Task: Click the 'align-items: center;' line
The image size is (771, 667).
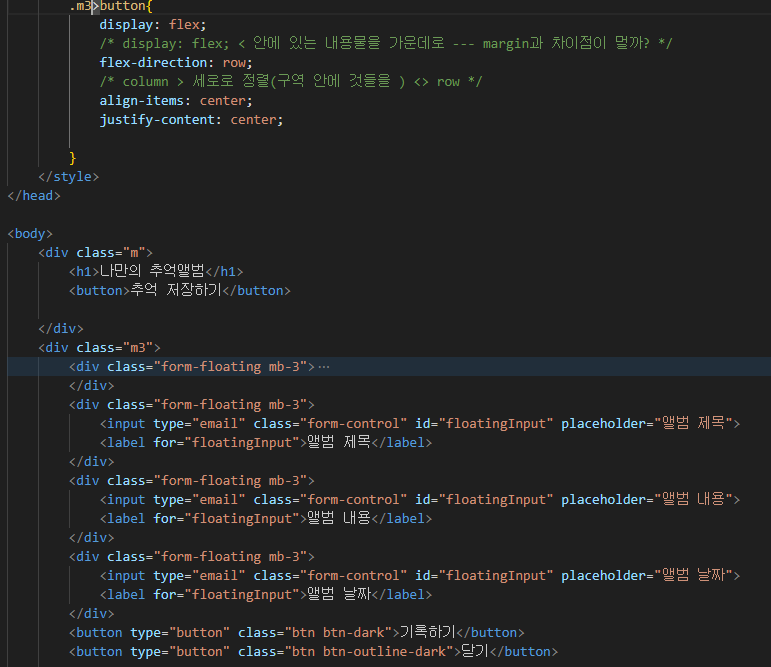Action: coord(176,101)
